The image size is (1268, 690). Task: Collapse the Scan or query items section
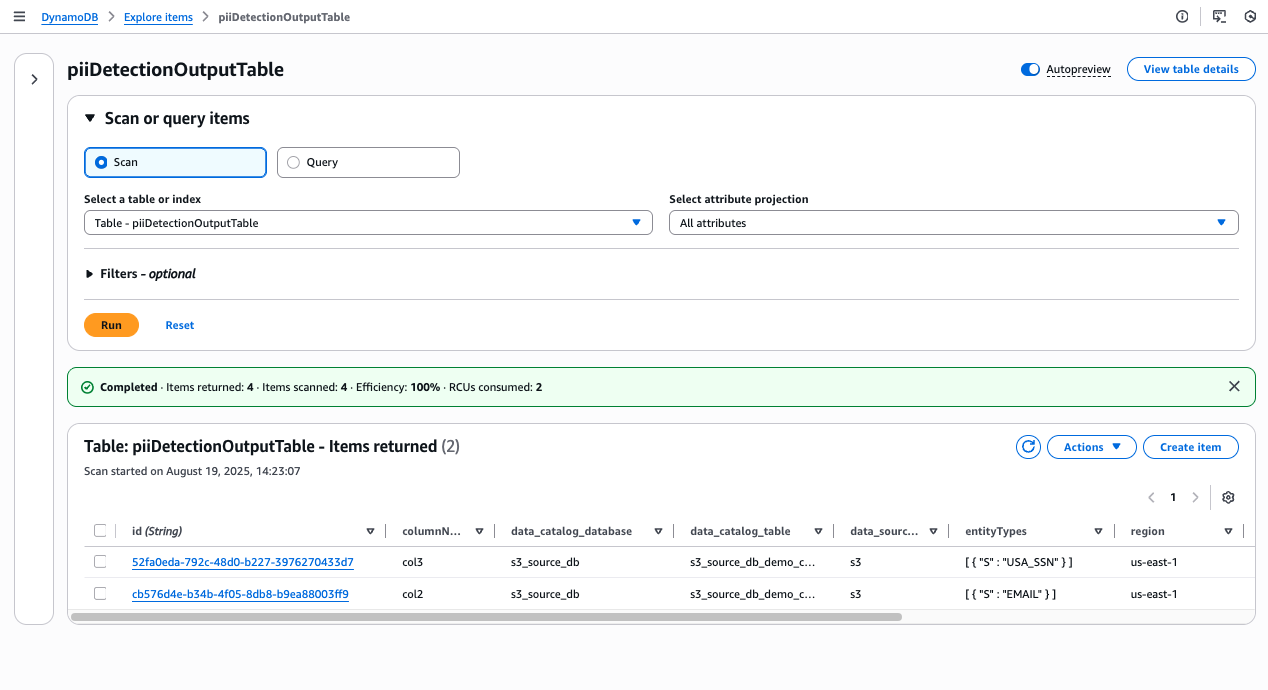click(90, 119)
